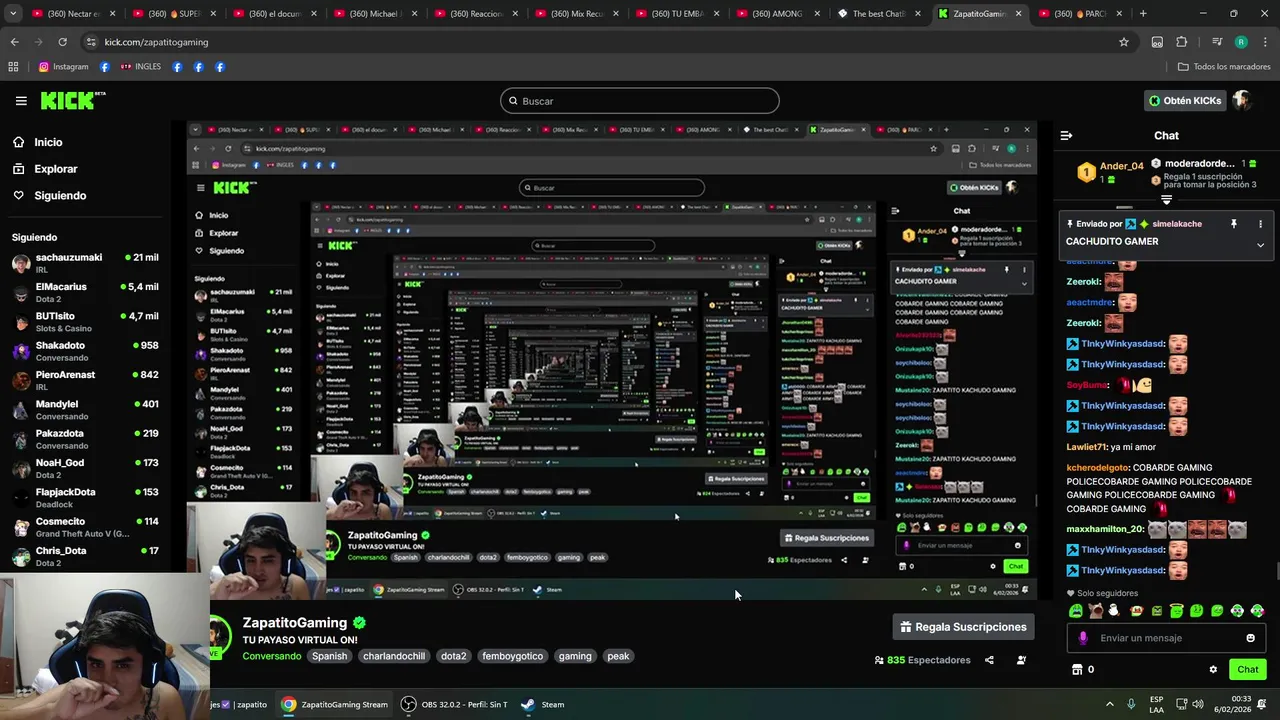Click the femboygotico tag
1280x720 pixels.
coord(512,656)
